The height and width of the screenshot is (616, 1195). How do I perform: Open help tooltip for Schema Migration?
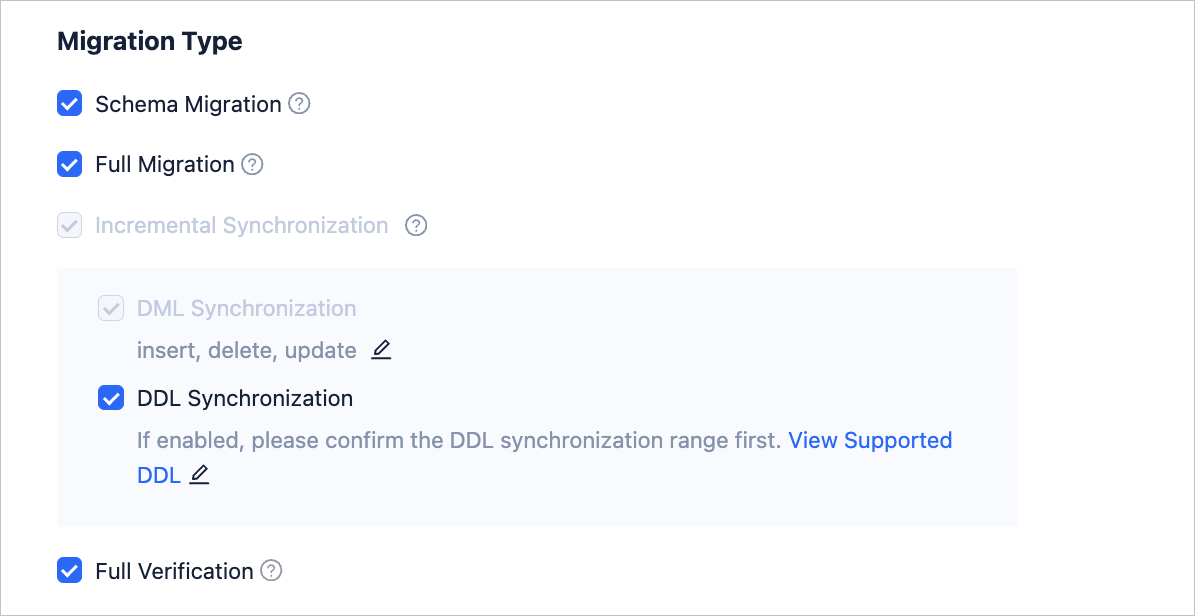pos(299,104)
